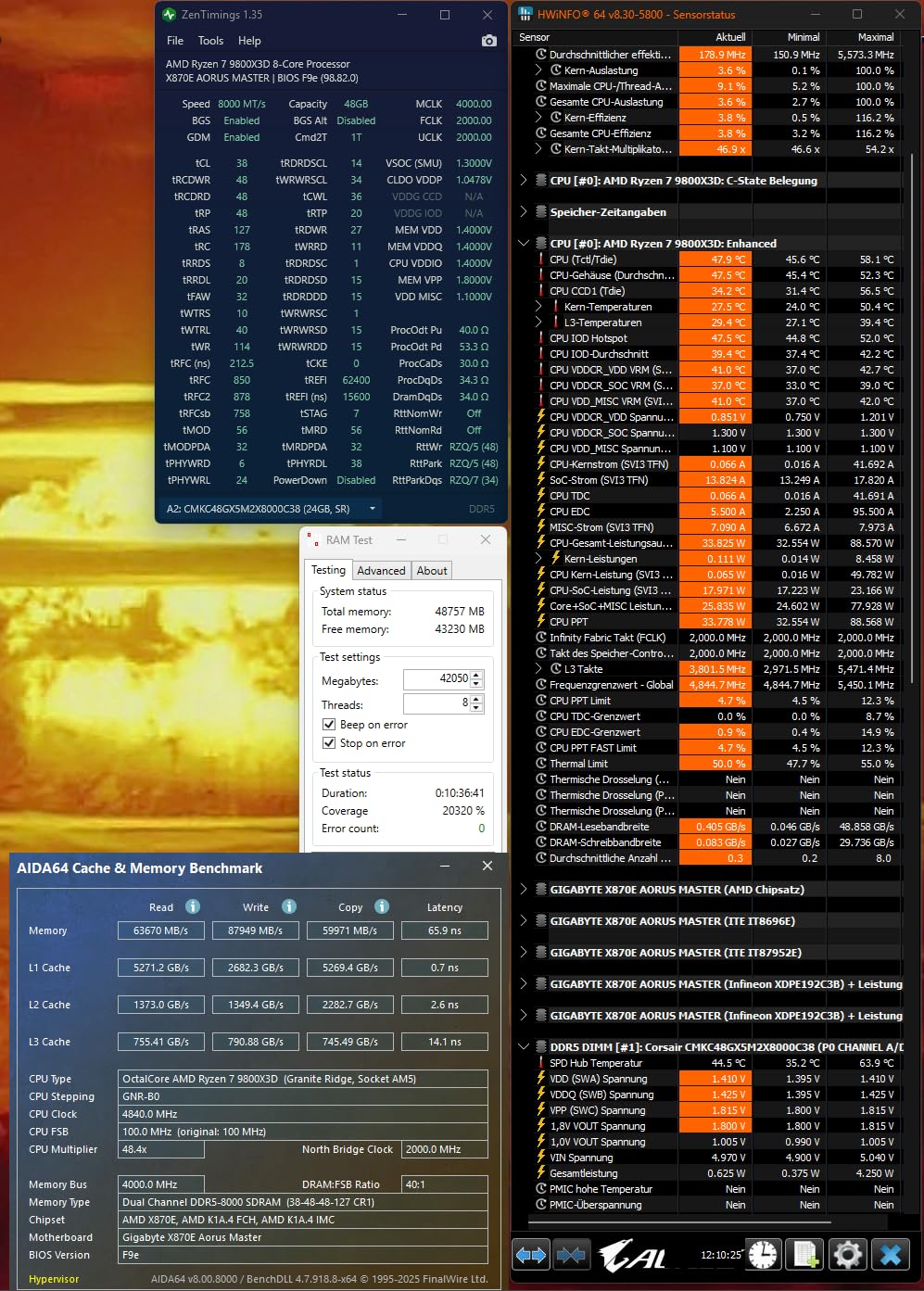924x1291 pixels.
Task: Select the RAM Test Testing tab
Action: [x=328, y=570]
